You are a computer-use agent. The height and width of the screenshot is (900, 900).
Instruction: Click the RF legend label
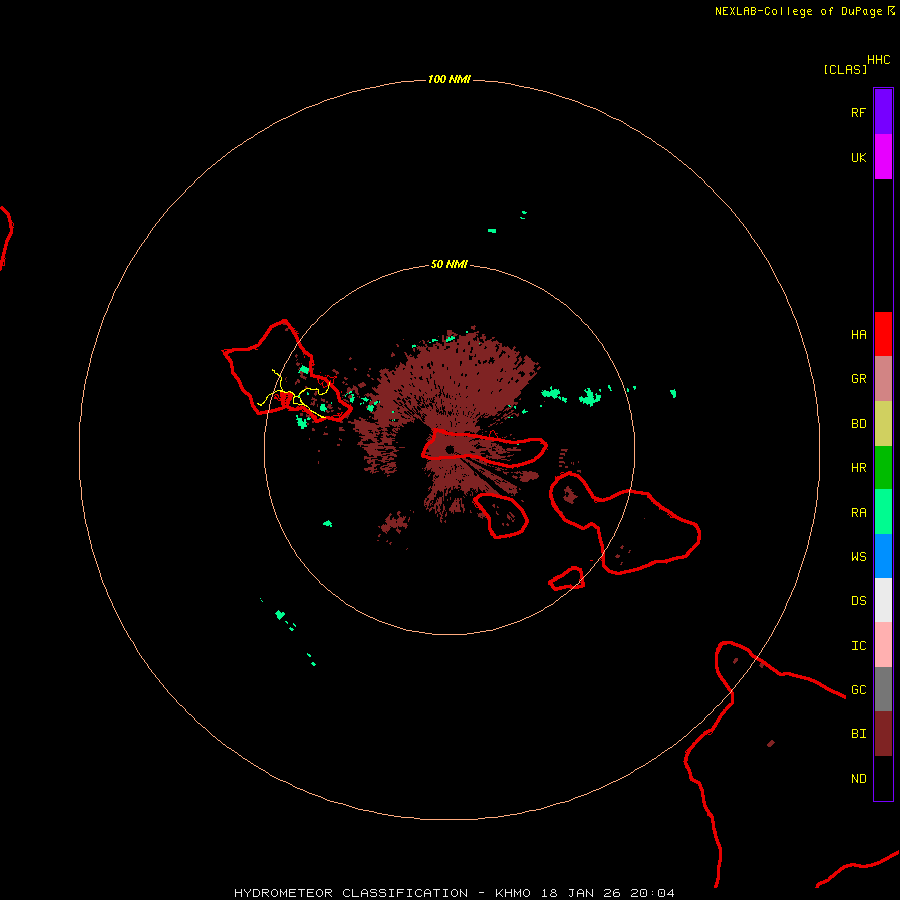(858, 112)
